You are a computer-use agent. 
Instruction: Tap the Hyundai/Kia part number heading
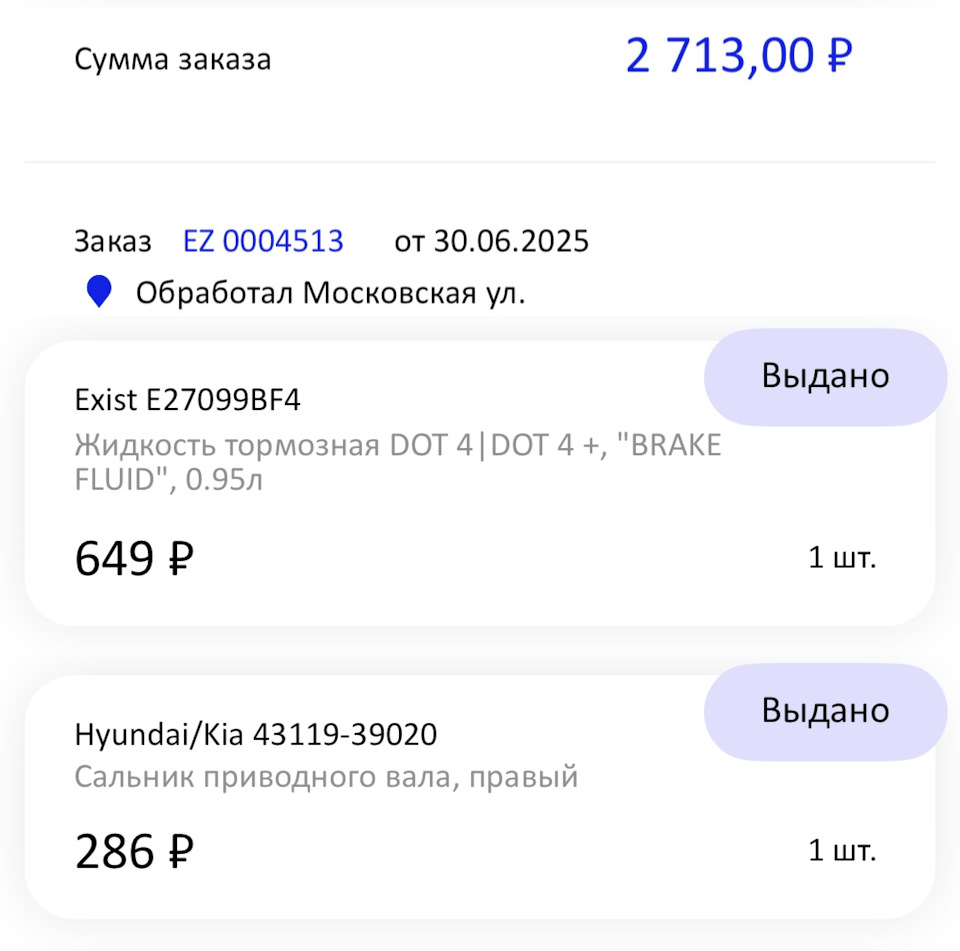(x=256, y=734)
